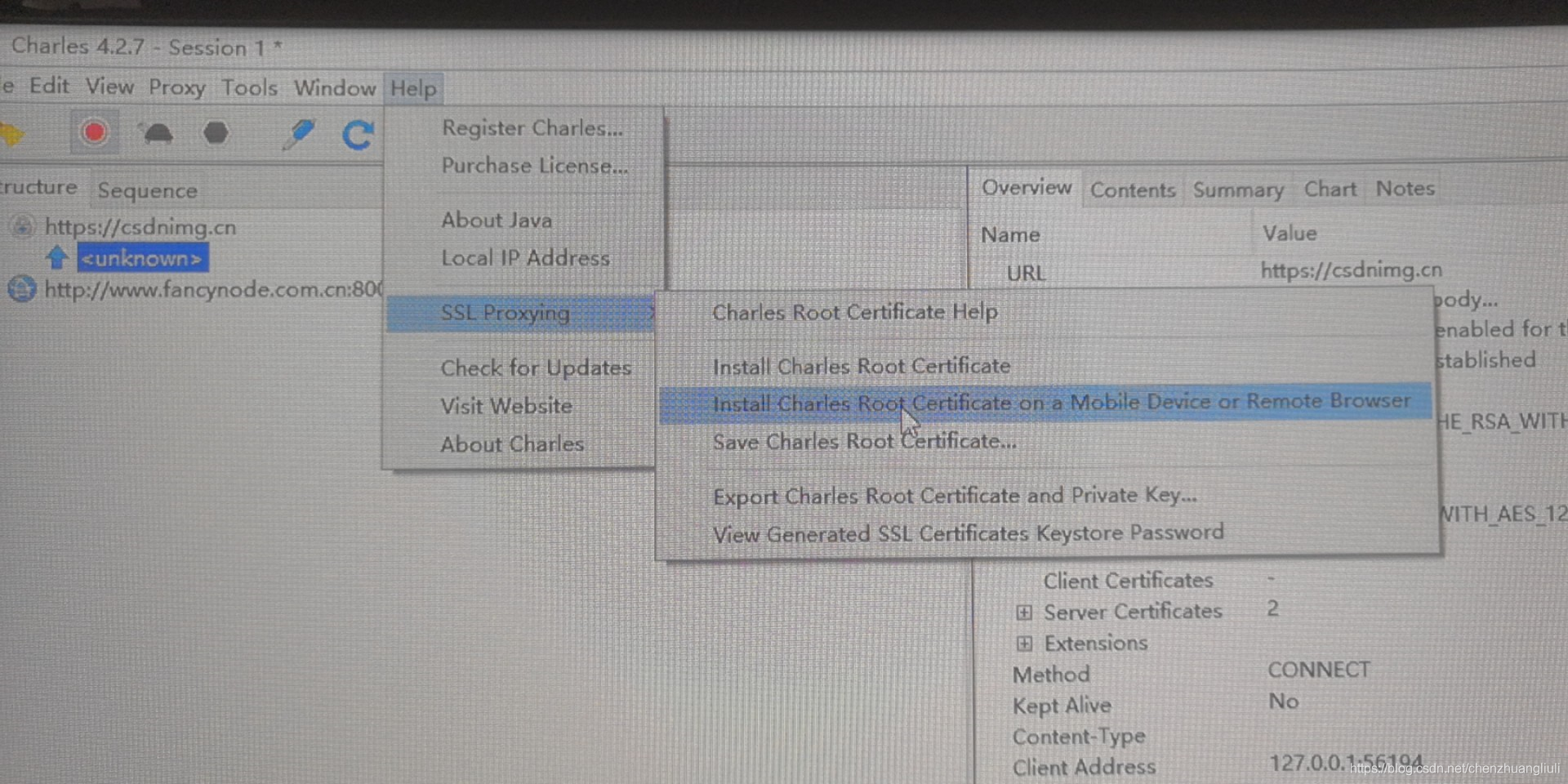Toggle the throttling turtle icon

tap(158, 133)
